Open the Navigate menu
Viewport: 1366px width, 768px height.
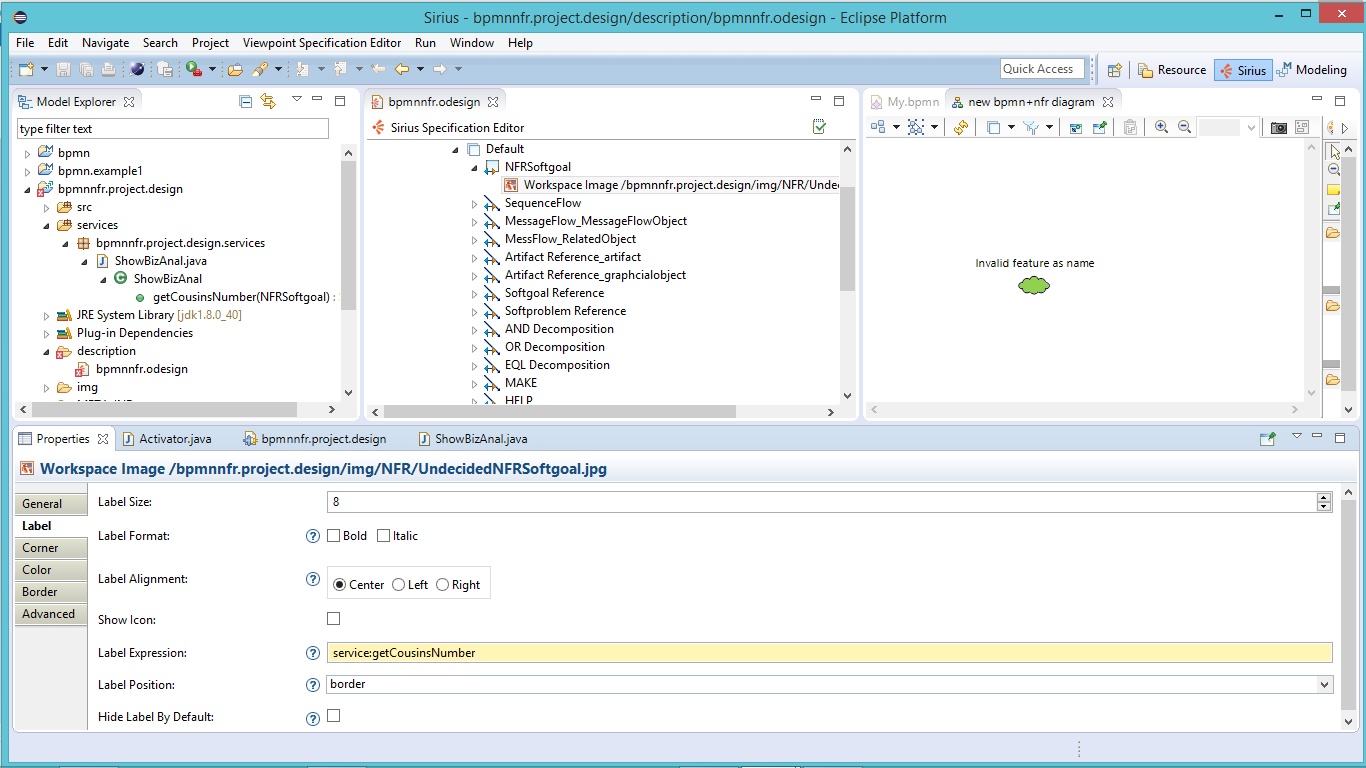click(105, 43)
